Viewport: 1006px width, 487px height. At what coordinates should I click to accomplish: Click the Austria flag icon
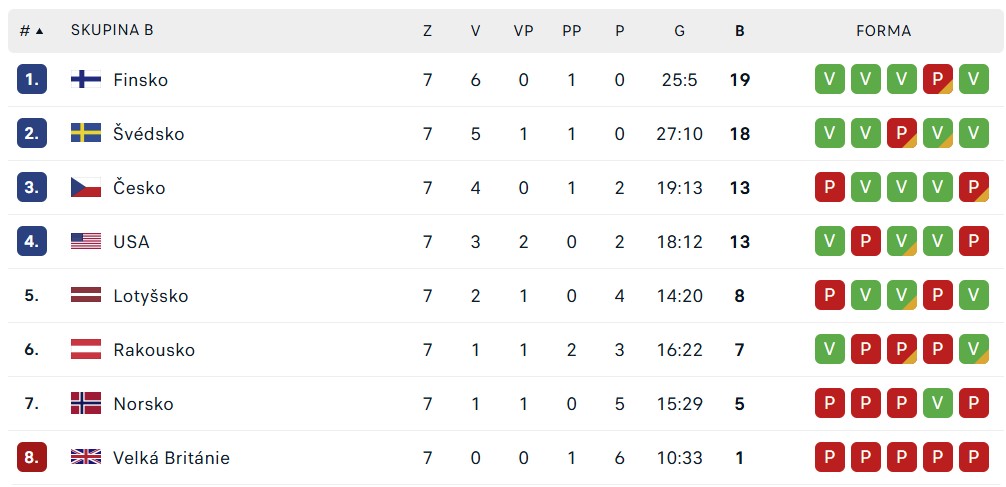click(85, 350)
